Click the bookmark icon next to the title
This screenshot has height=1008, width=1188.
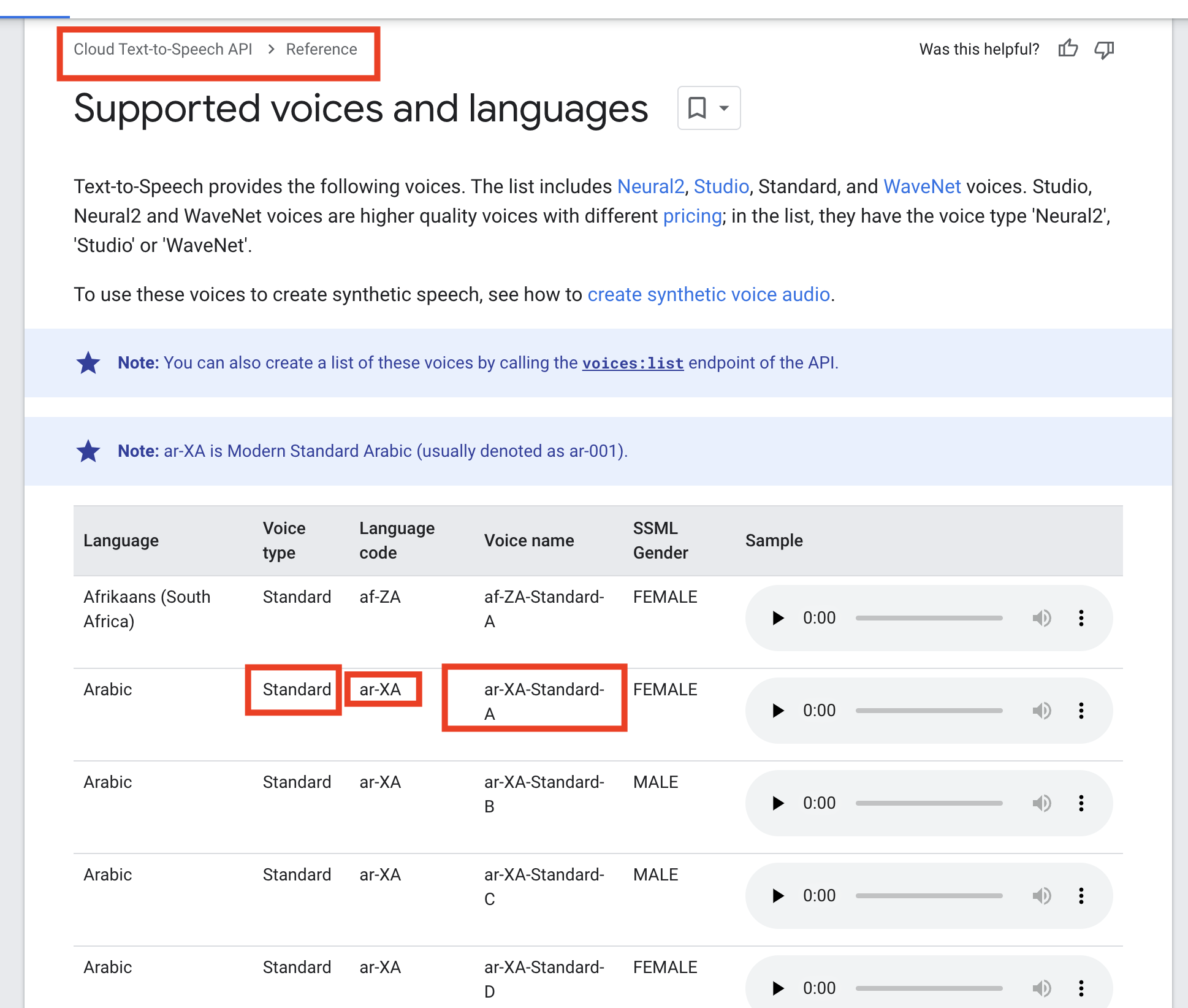(697, 108)
